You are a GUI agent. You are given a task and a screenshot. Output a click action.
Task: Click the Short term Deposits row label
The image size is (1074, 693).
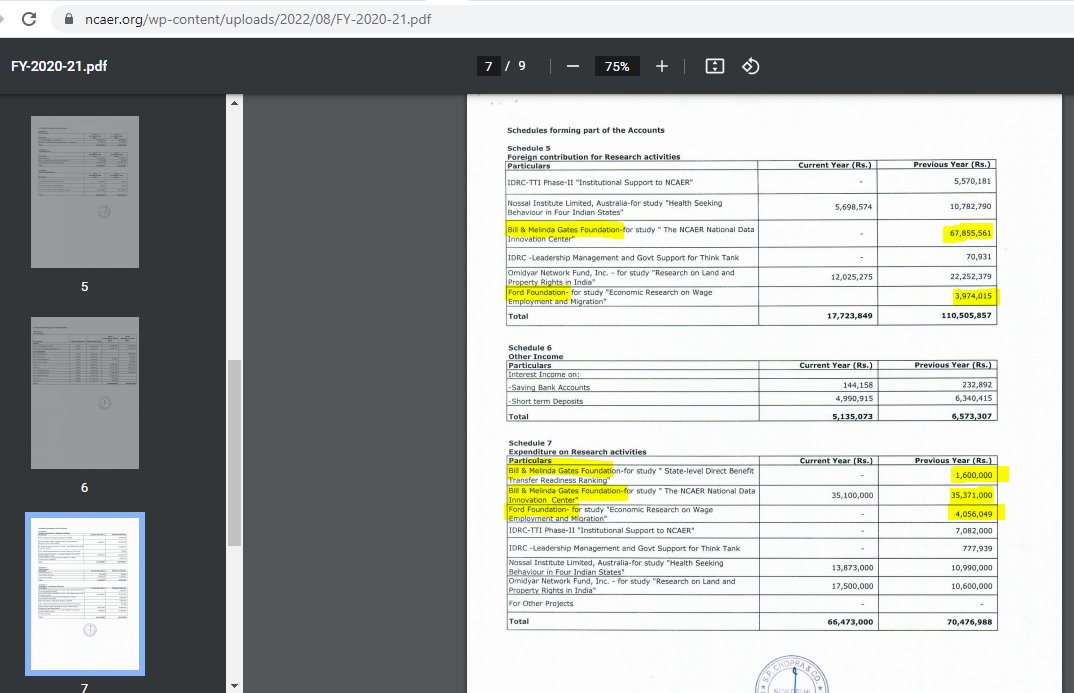pos(545,401)
